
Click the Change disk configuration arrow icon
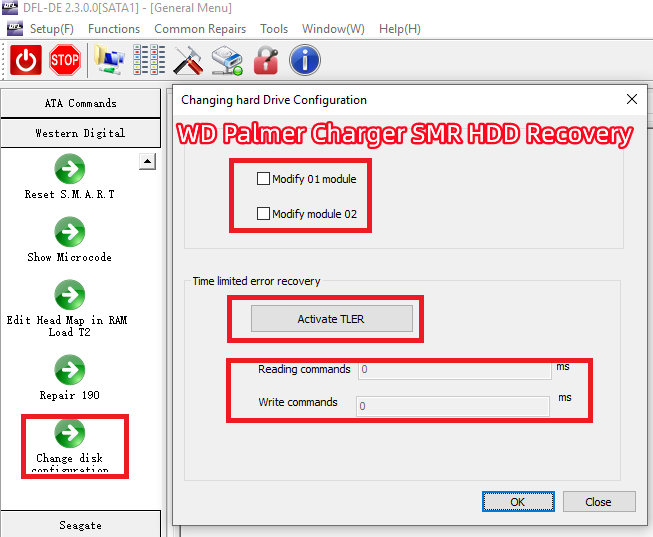70,432
